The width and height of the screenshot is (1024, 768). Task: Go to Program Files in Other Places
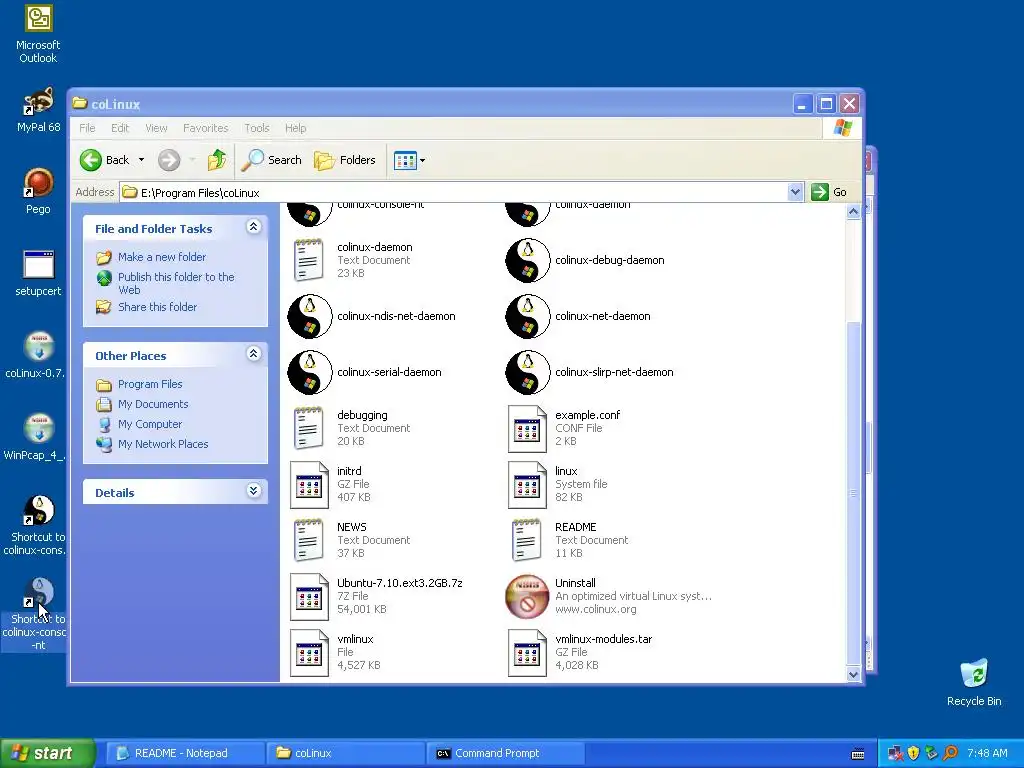pos(150,384)
